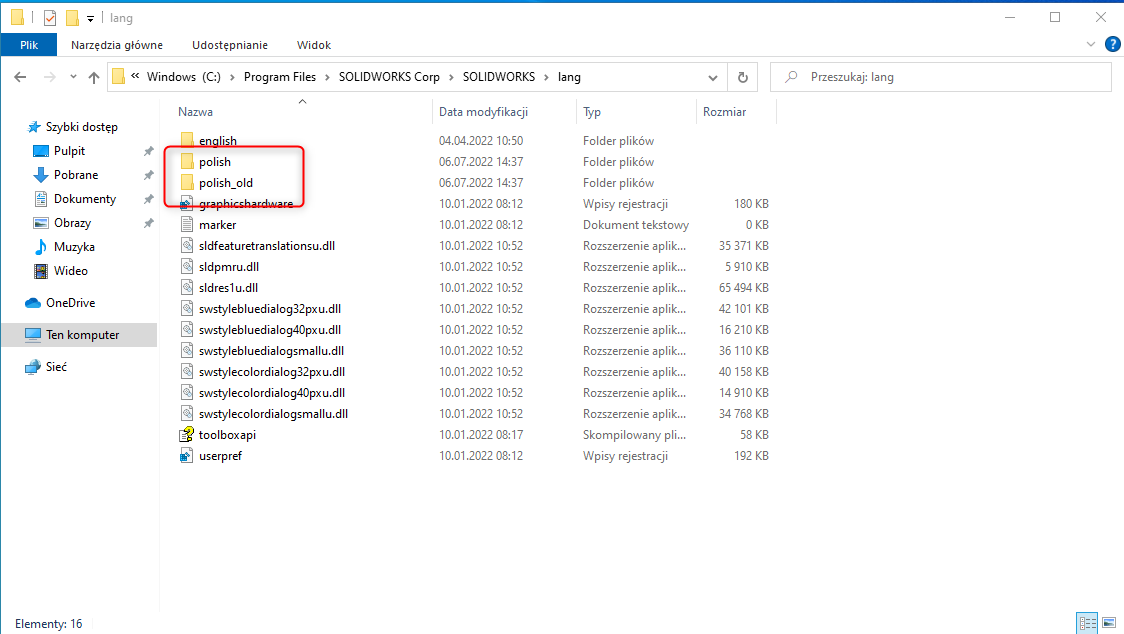Select marker text document icon
The width and height of the screenshot is (1124, 634).
point(186,224)
